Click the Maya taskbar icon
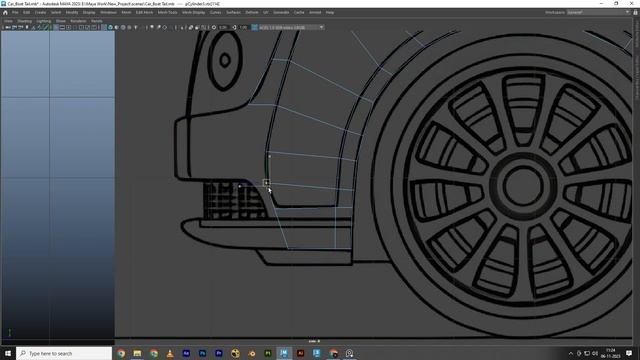 pos(284,353)
